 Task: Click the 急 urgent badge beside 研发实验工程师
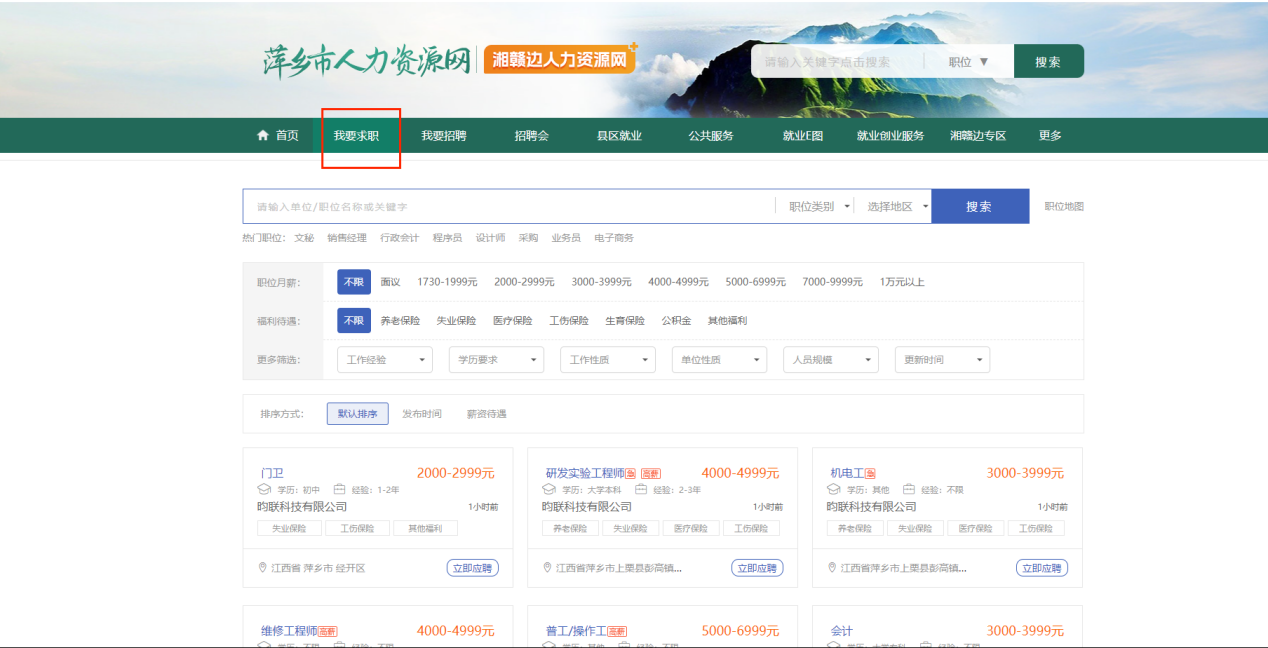[x=631, y=474]
